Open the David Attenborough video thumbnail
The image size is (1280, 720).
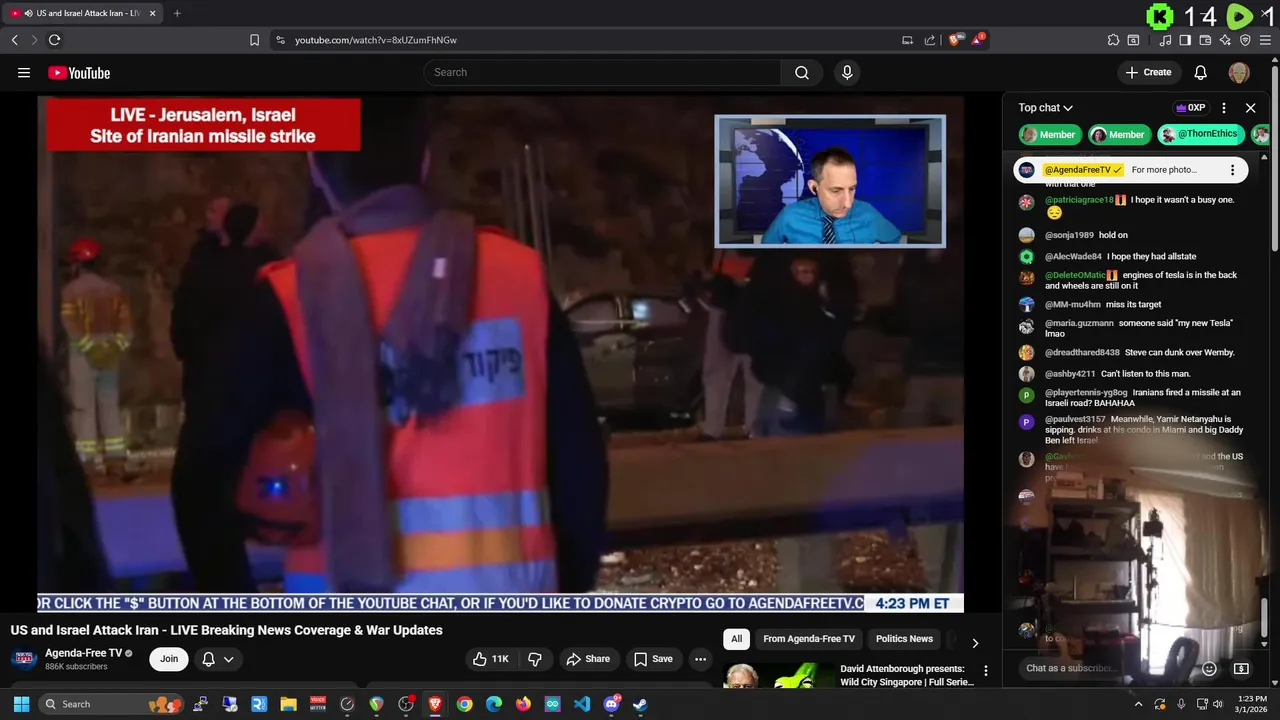tap(778, 676)
